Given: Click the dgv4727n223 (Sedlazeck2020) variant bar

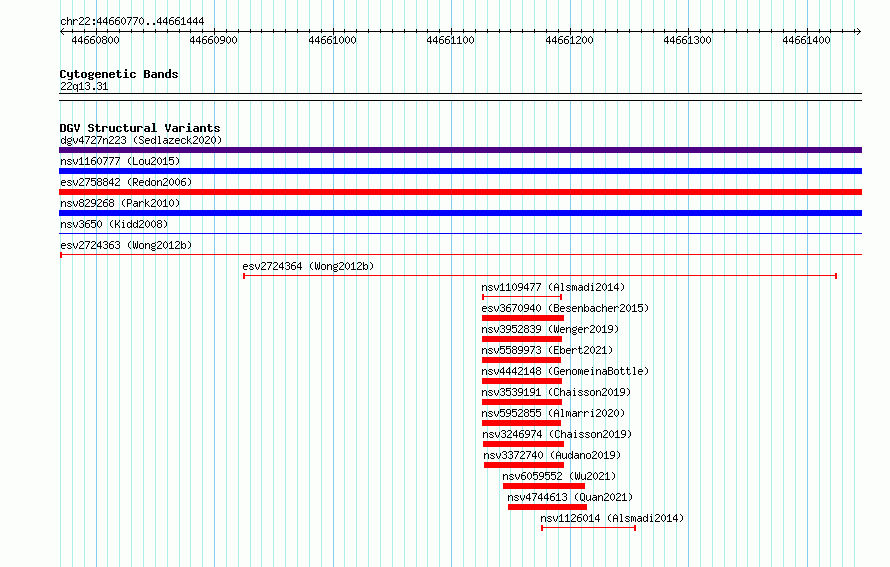Looking at the screenshot, I should pos(460,150).
